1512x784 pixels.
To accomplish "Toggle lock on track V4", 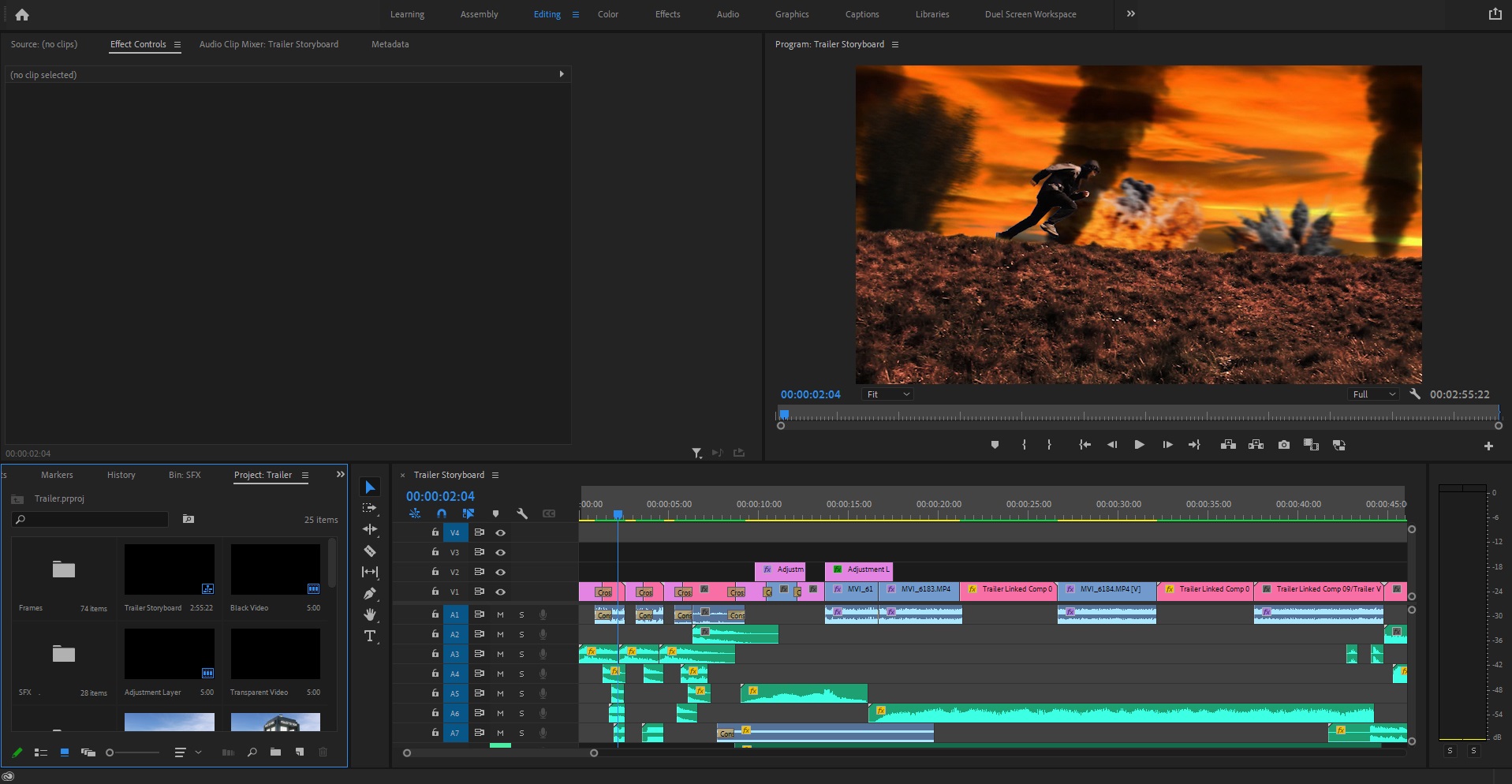I will click(435, 532).
